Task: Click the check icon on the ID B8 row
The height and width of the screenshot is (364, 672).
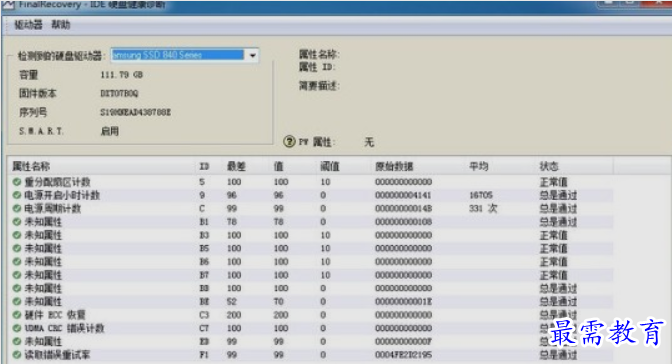Action: click(x=17, y=288)
